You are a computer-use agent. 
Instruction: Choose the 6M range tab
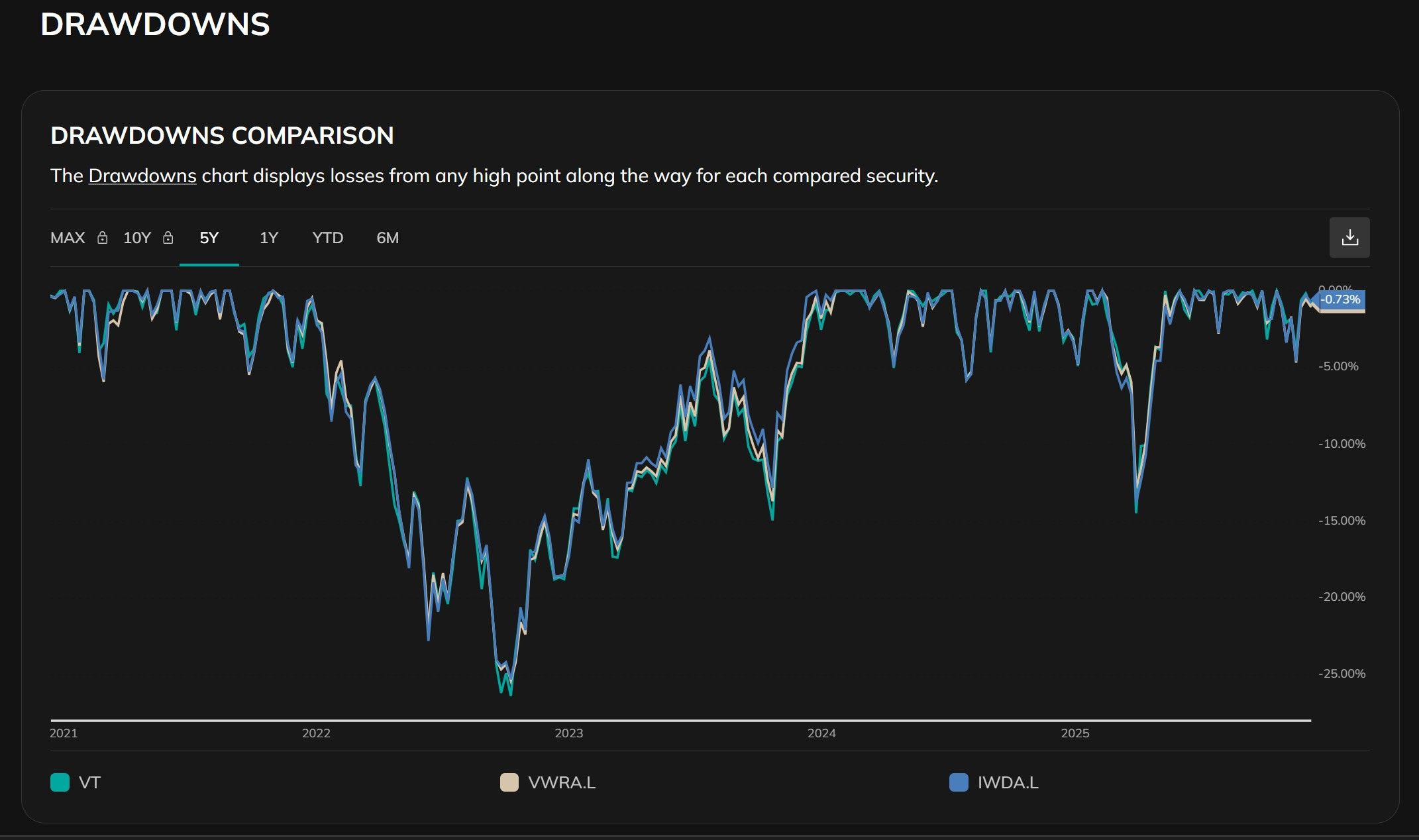[x=388, y=238]
